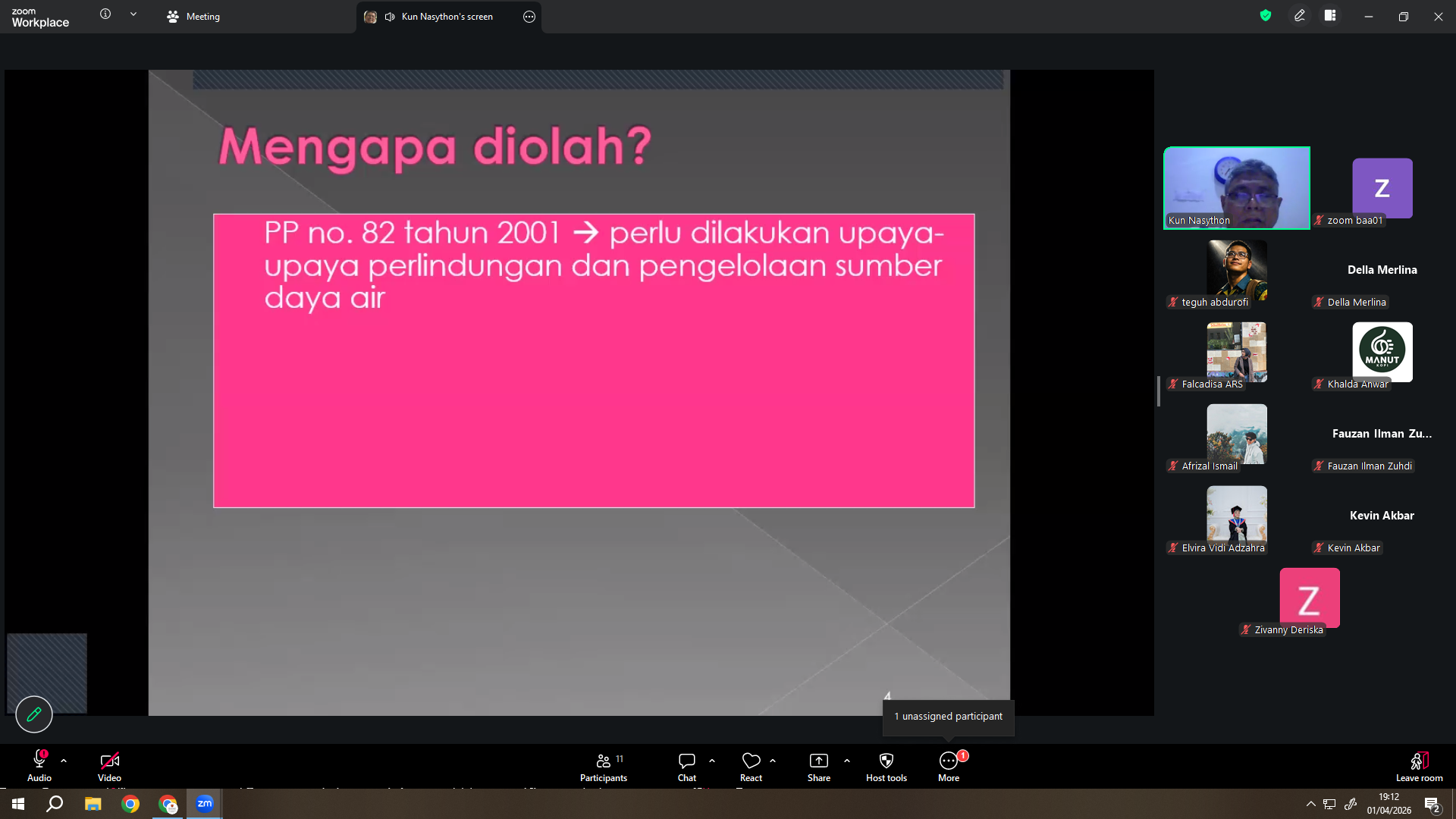
Task: Select Elvira Vidi Adzahra's participant tile
Action: [x=1237, y=516]
